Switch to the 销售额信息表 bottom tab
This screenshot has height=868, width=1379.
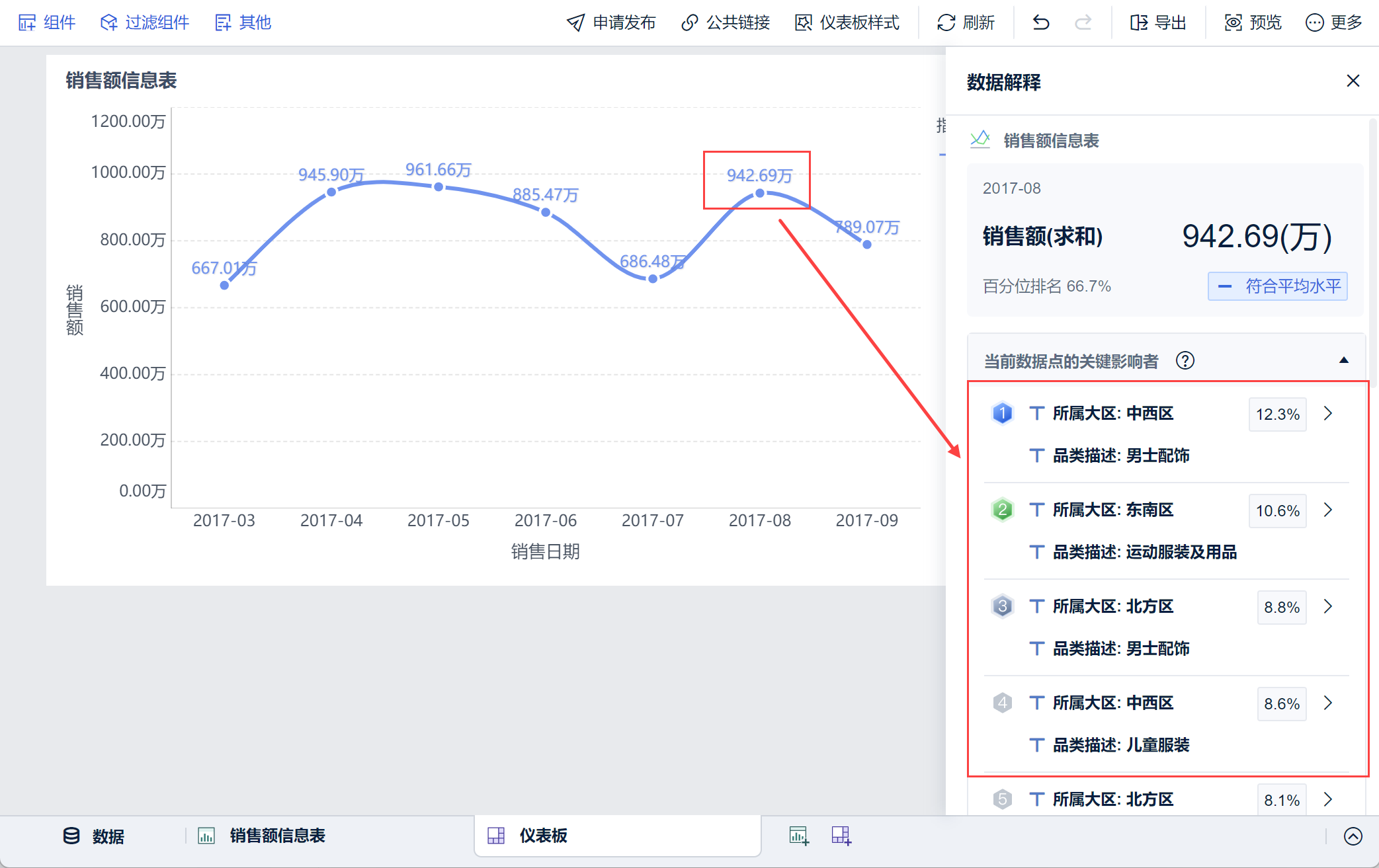point(276,836)
